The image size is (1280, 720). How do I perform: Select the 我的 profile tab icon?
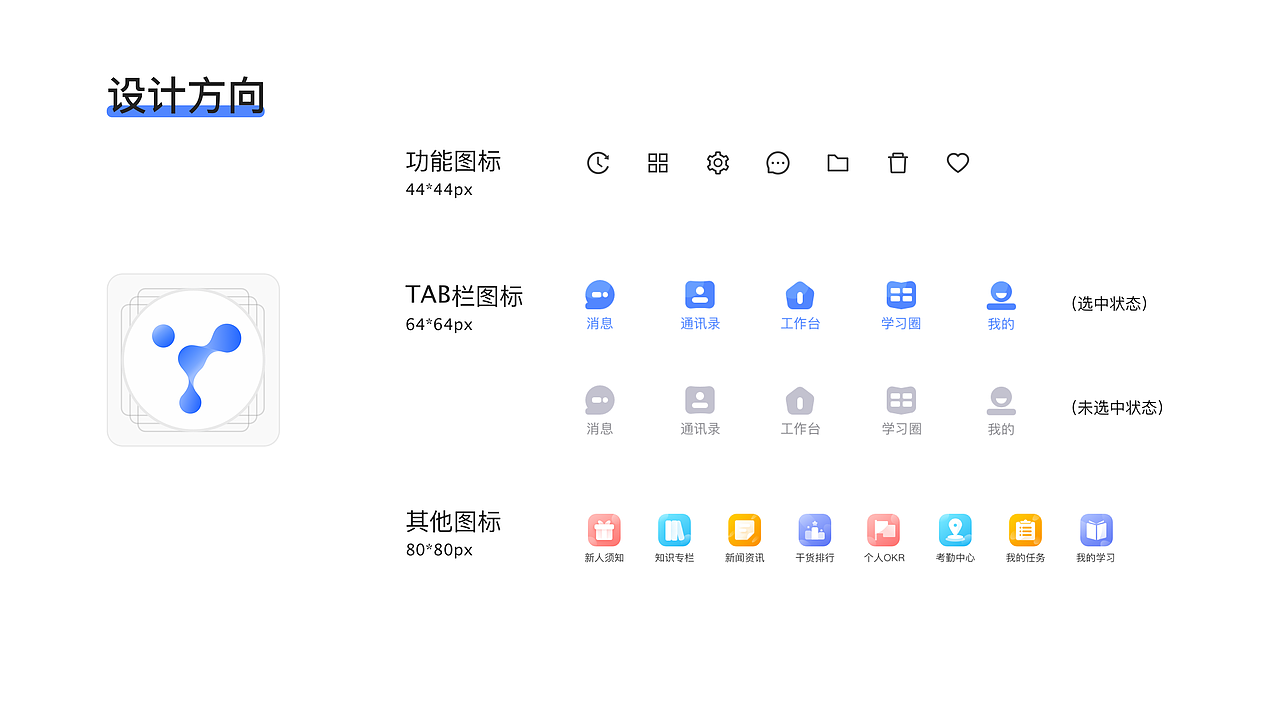pyautogui.click(x=1001, y=295)
